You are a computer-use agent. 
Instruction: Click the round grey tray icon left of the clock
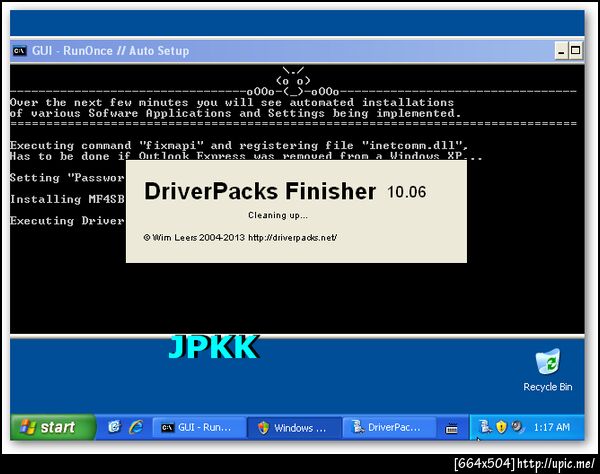517,426
